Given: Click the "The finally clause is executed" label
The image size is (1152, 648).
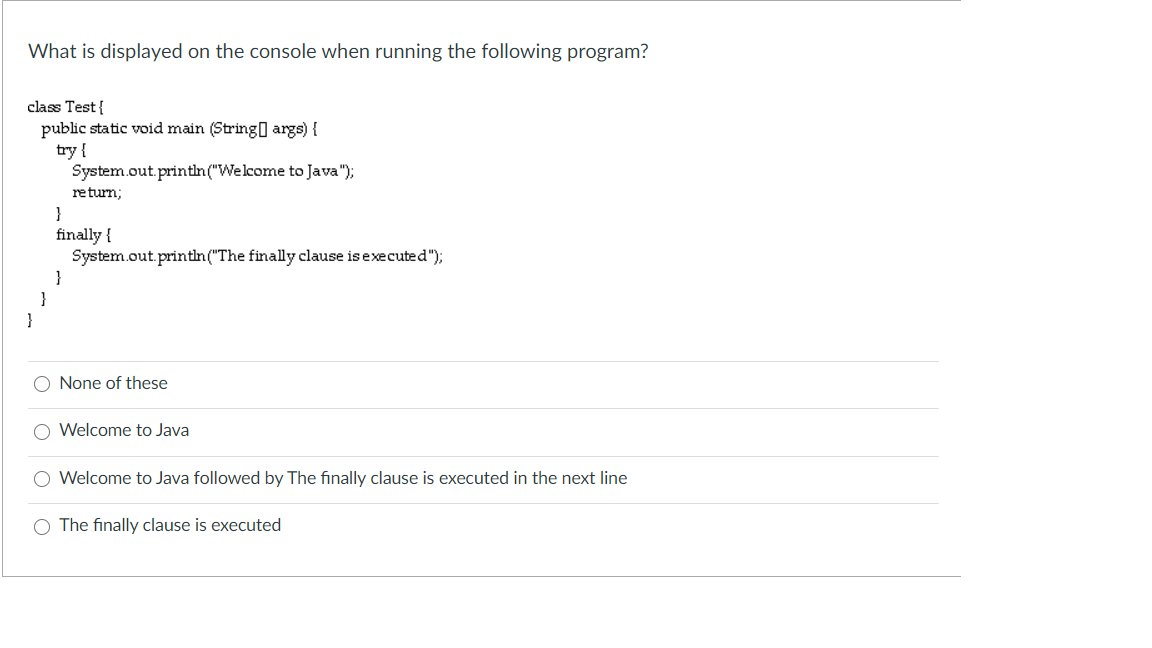Looking at the screenshot, I should click(170, 525).
